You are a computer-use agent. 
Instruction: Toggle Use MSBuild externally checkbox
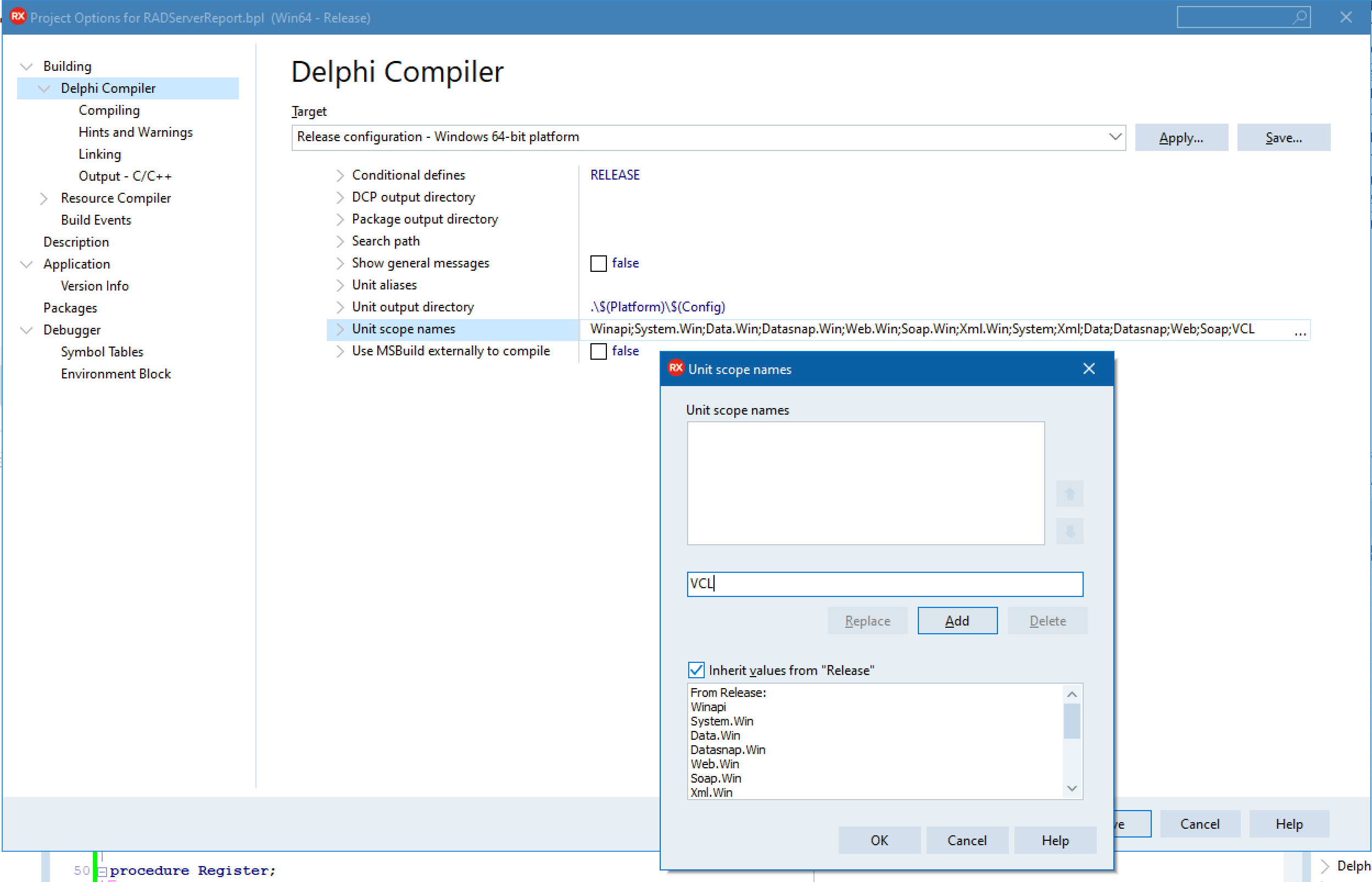click(598, 351)
